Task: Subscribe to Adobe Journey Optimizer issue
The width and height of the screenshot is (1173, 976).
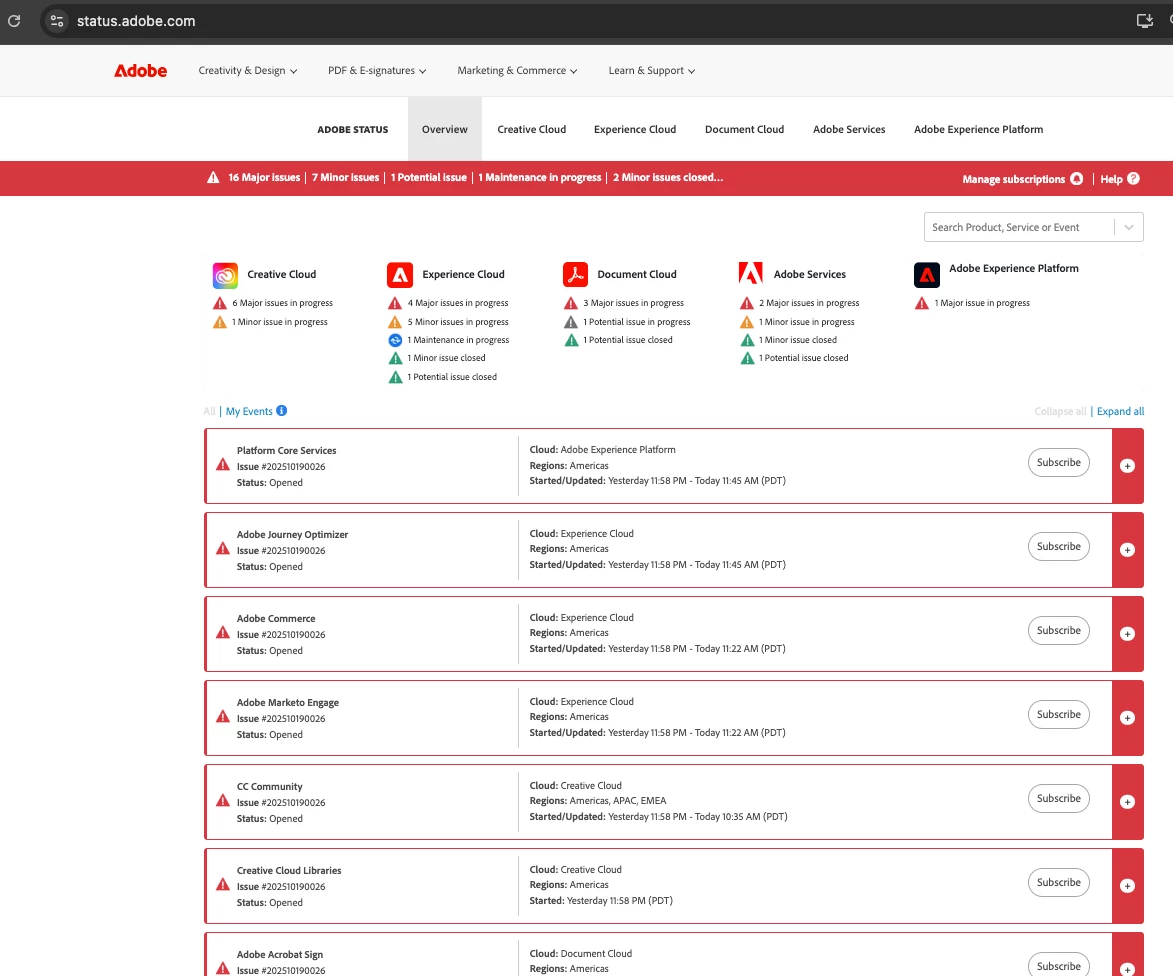Action: click(1059, 547)
